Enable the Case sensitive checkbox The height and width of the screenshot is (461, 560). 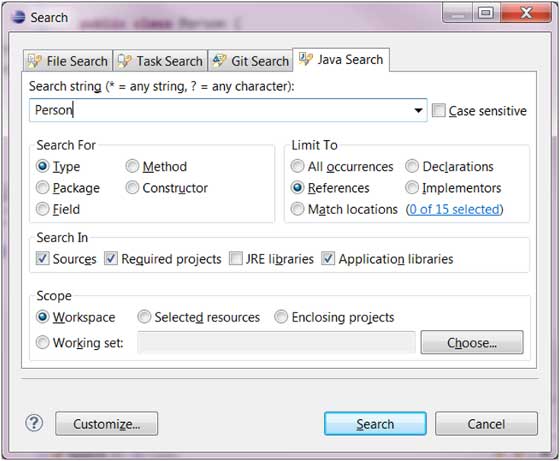pos(439,110)
